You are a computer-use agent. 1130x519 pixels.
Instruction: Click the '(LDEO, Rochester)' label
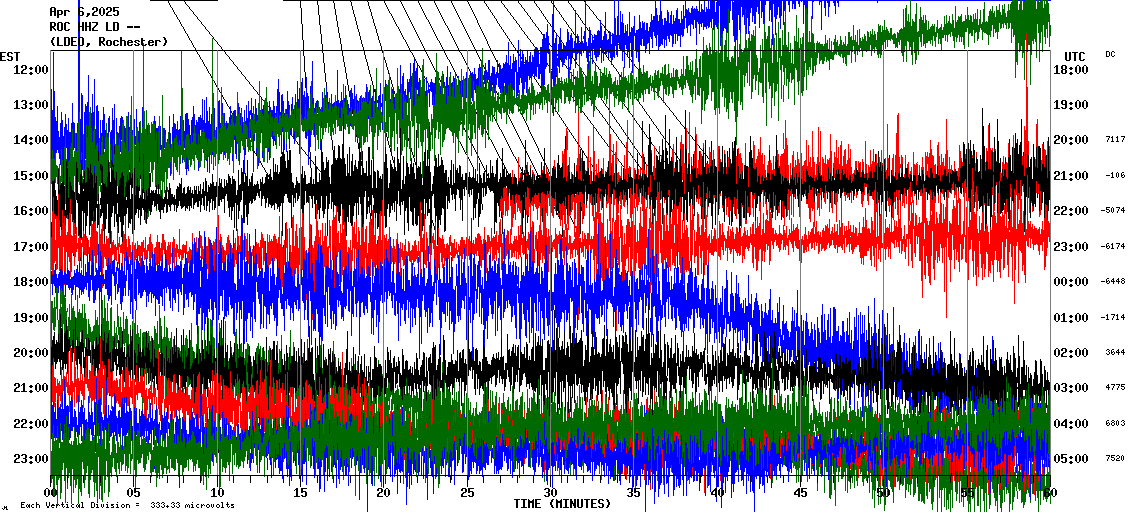pyautogui.click(x=109, y=42)
